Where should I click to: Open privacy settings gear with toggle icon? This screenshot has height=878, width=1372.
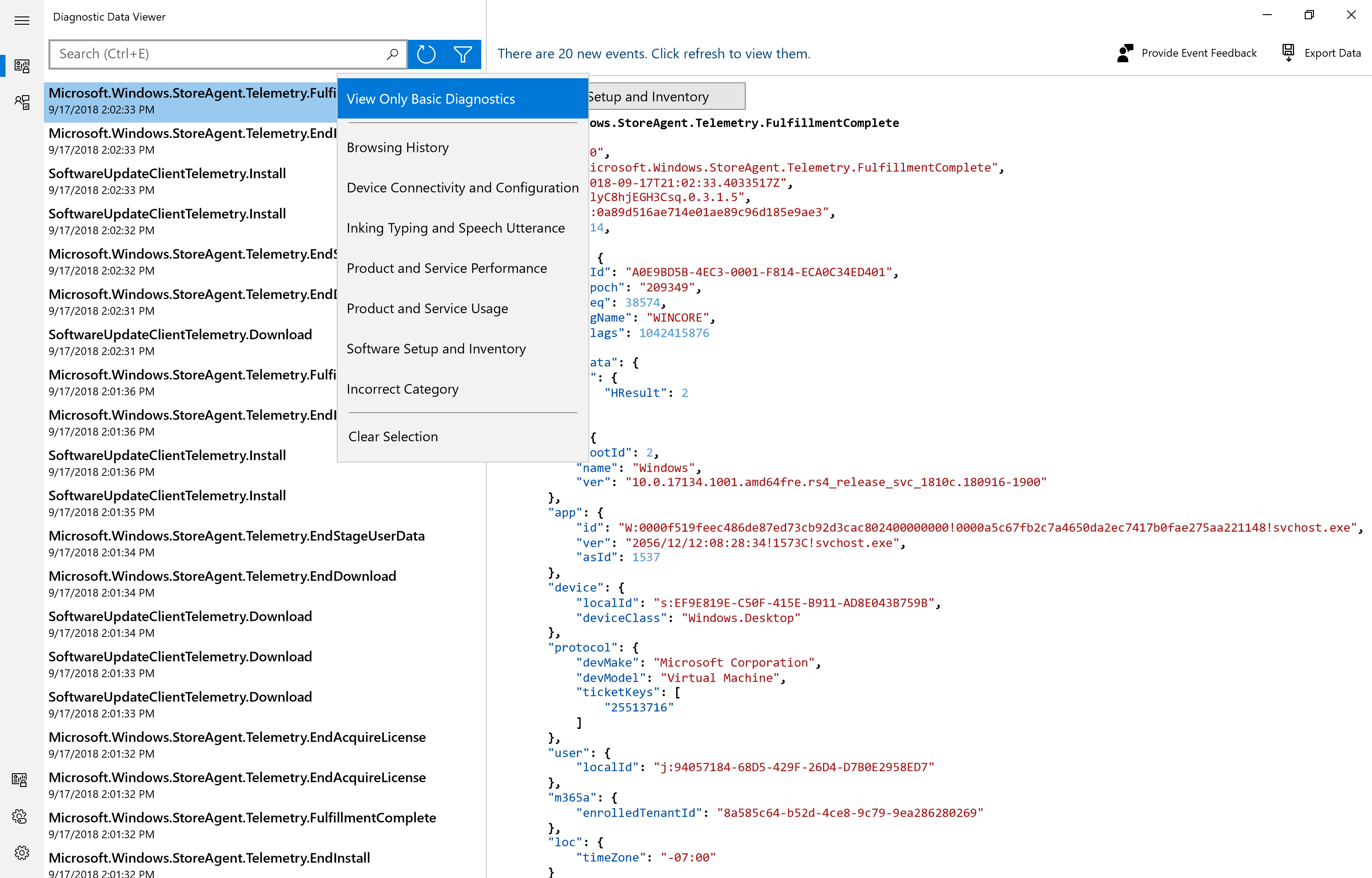pyautogui.click(x=20, y=816)
